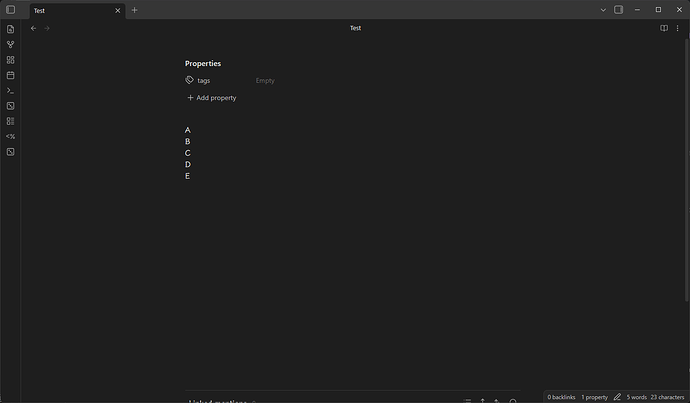This screenshot has width=690, height=403.
Task: Open the canvas grid icon
Action: (11, 60)
